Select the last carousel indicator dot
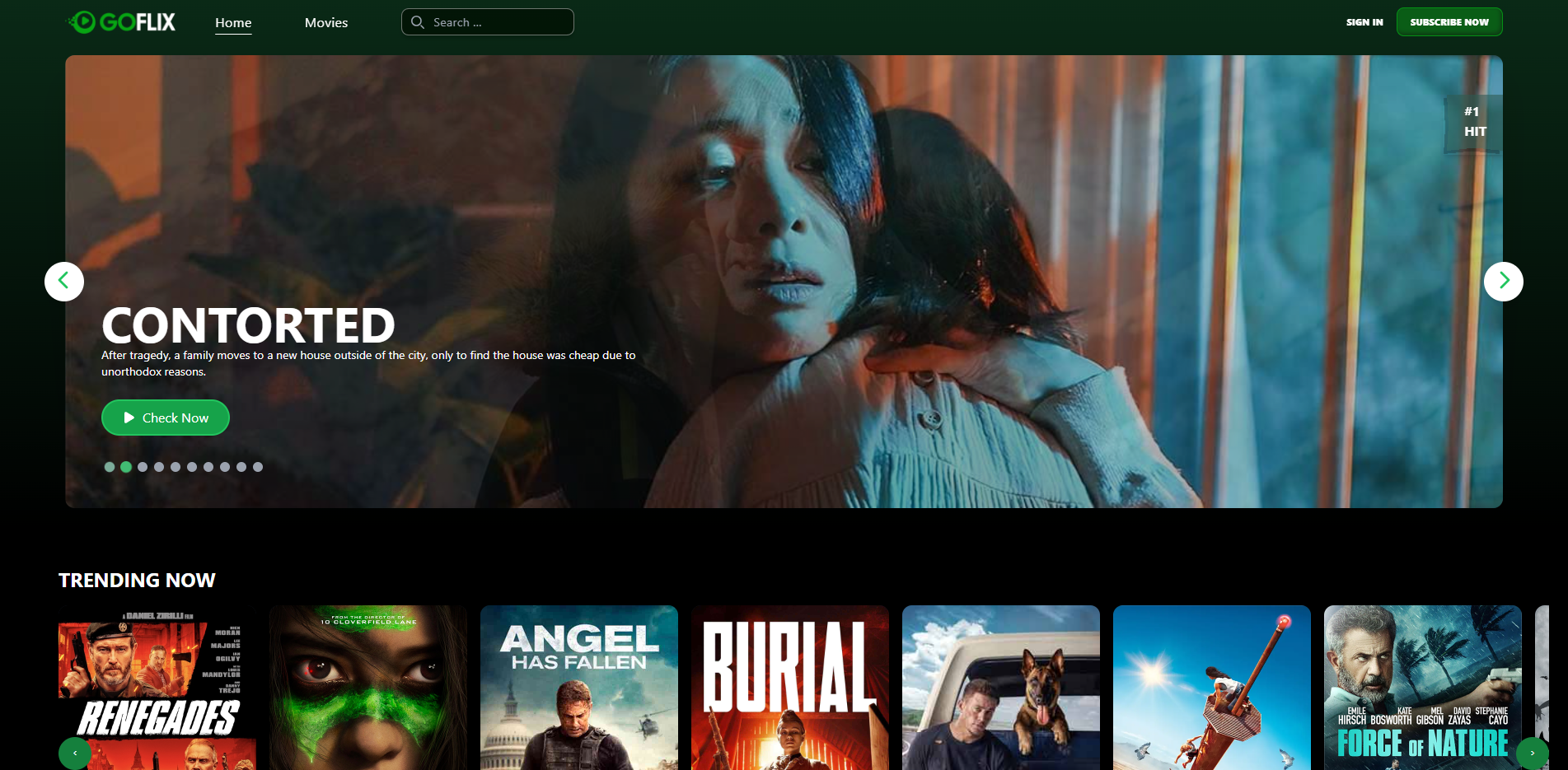 click(258, 466)
